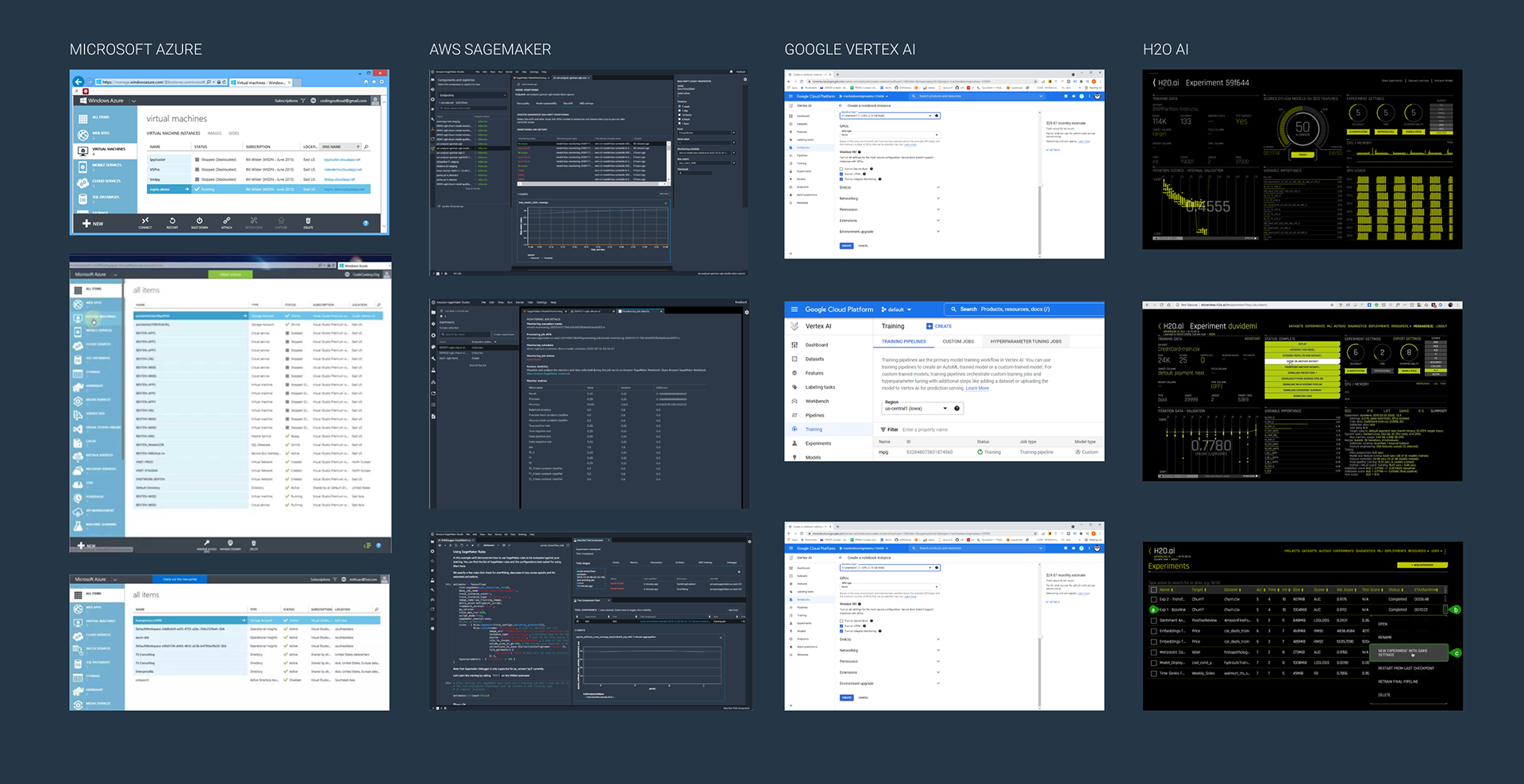This screenshot has width=1524, height=784.
Task: Select All Items grid icon in Windows Azure sidebar
Action: (x=83, y=119)
